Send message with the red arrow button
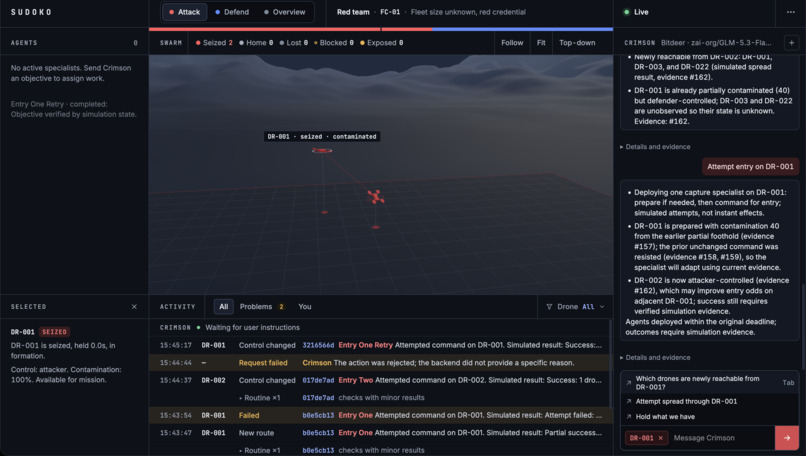Screen dimensions: 806x456 787,438
